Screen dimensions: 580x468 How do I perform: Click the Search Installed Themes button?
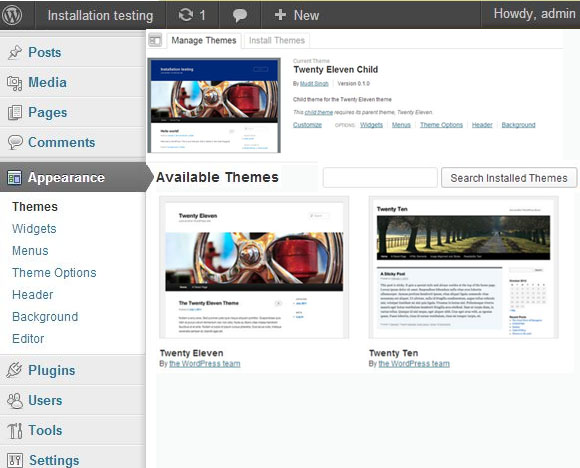(509, 178)
